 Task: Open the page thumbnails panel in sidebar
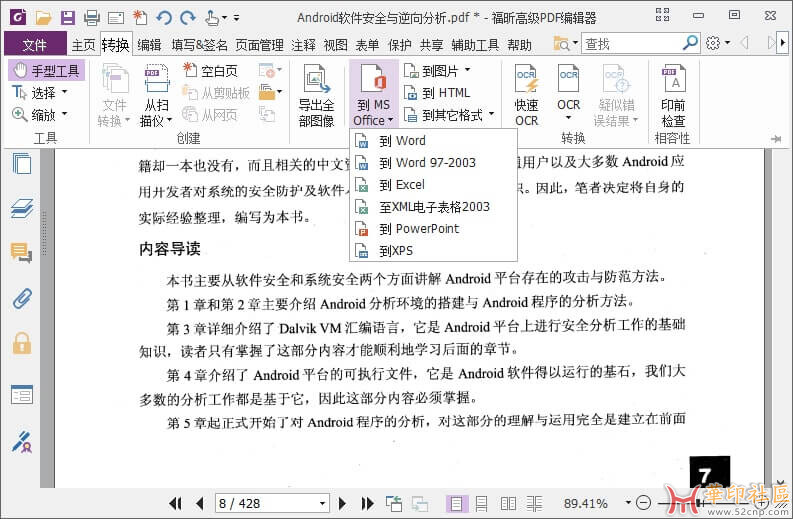pos(22,164)
